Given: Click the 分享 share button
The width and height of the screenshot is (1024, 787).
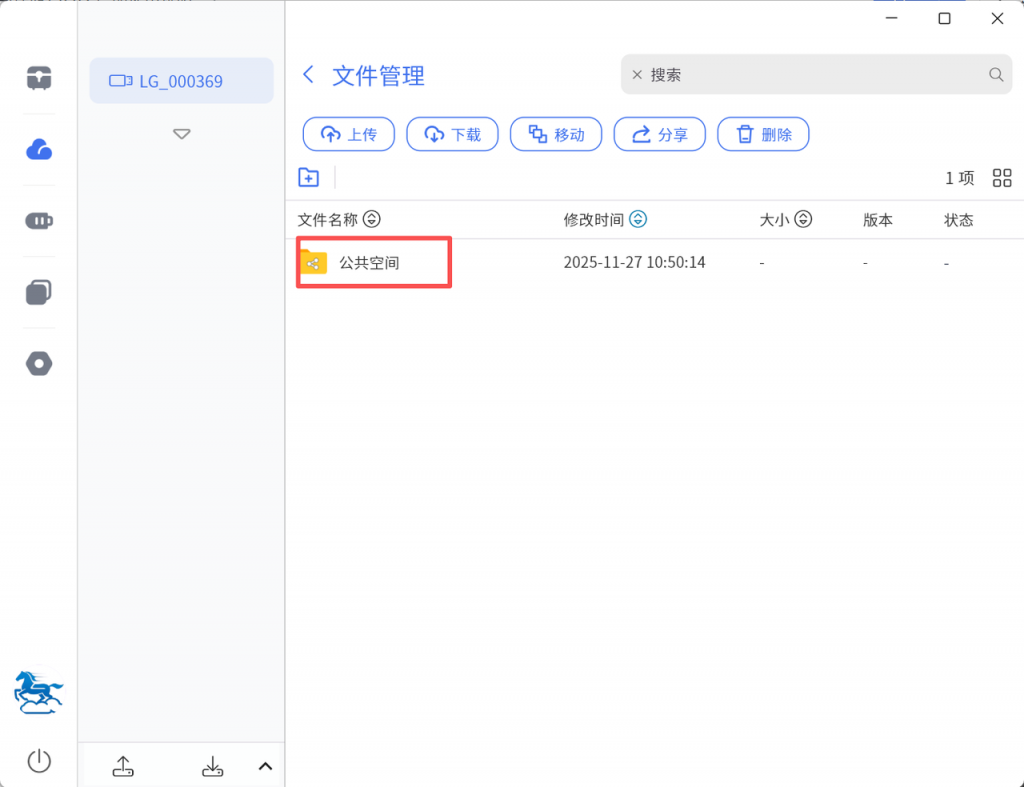Looking at the screenshot, I should 660,134.
